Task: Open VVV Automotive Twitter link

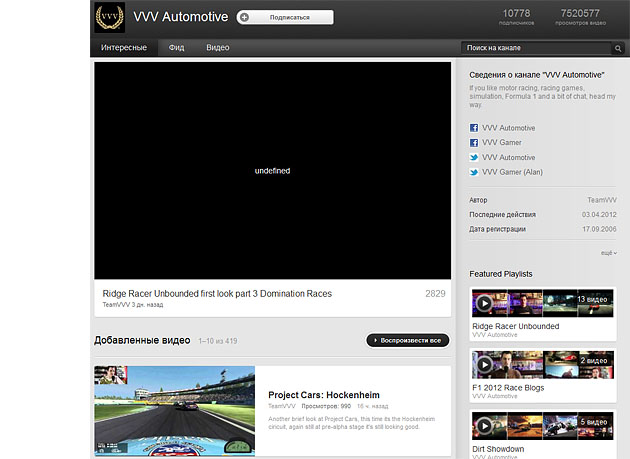Action: [508, 157]
